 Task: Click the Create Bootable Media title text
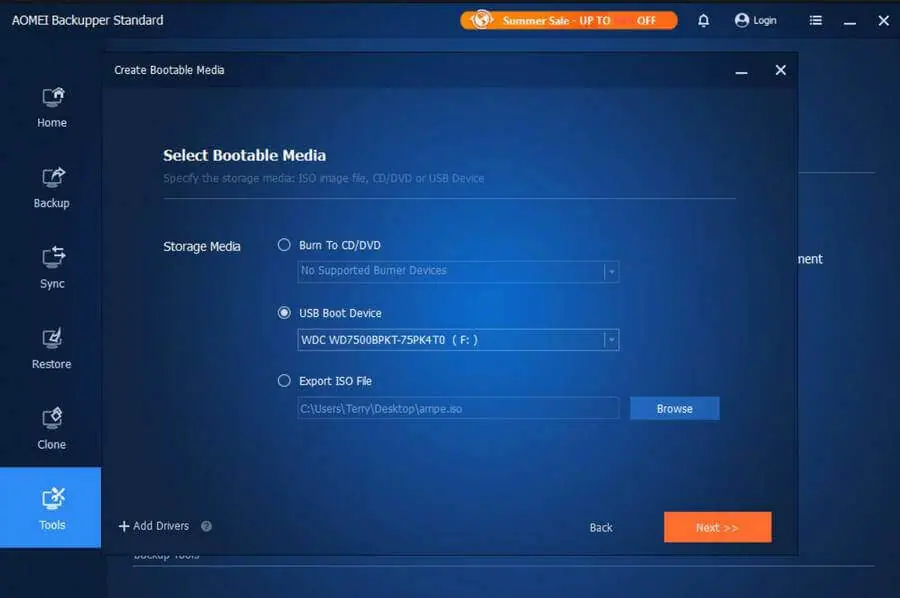pos(169,70)
